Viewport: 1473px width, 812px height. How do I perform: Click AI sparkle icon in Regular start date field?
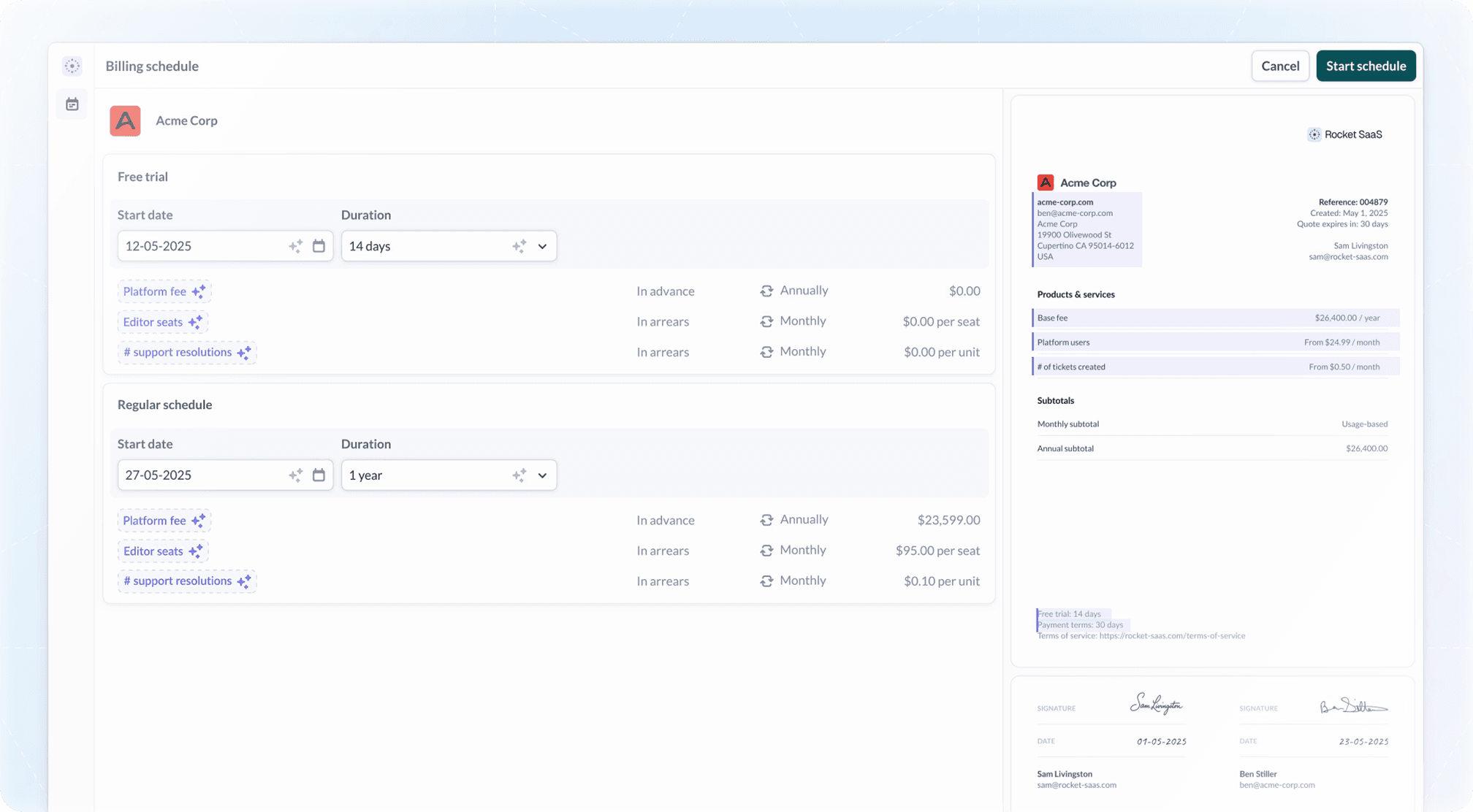pos(295,475)
